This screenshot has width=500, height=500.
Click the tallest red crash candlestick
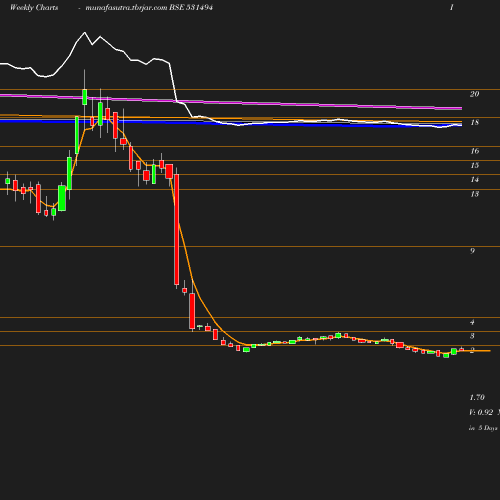(x=177, y=229)
